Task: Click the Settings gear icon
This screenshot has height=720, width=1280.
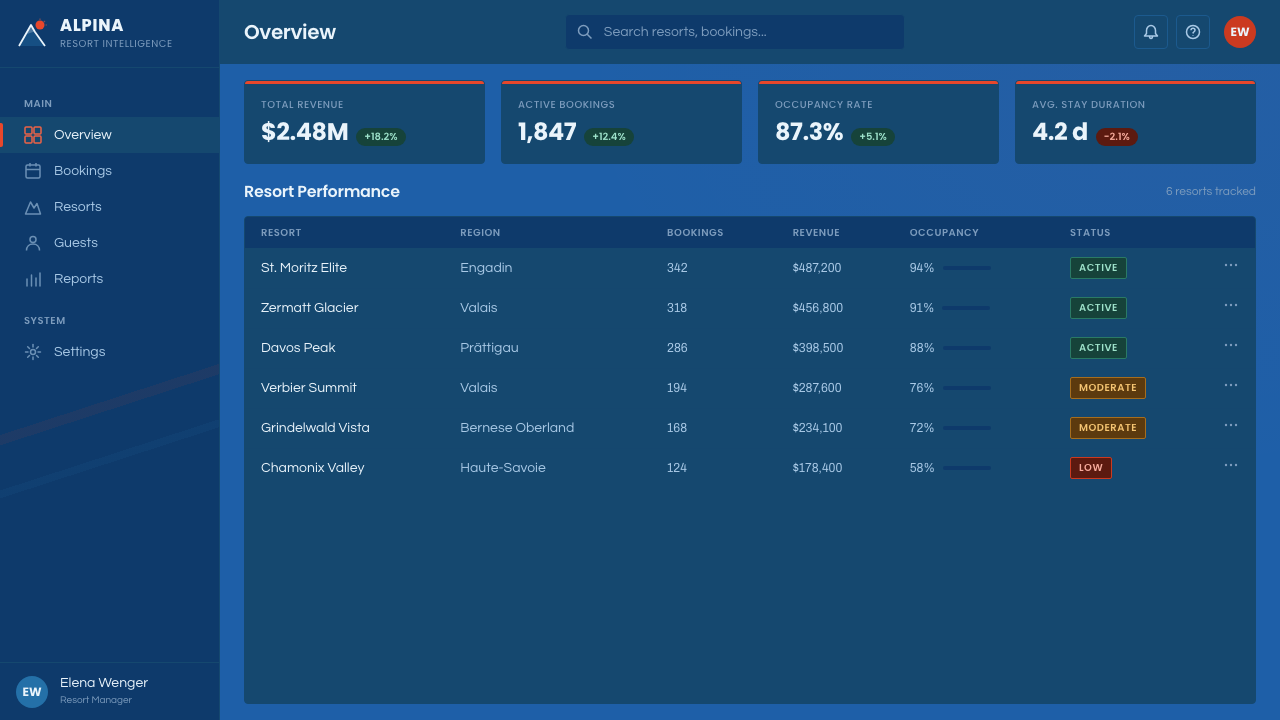Action: 33,352
